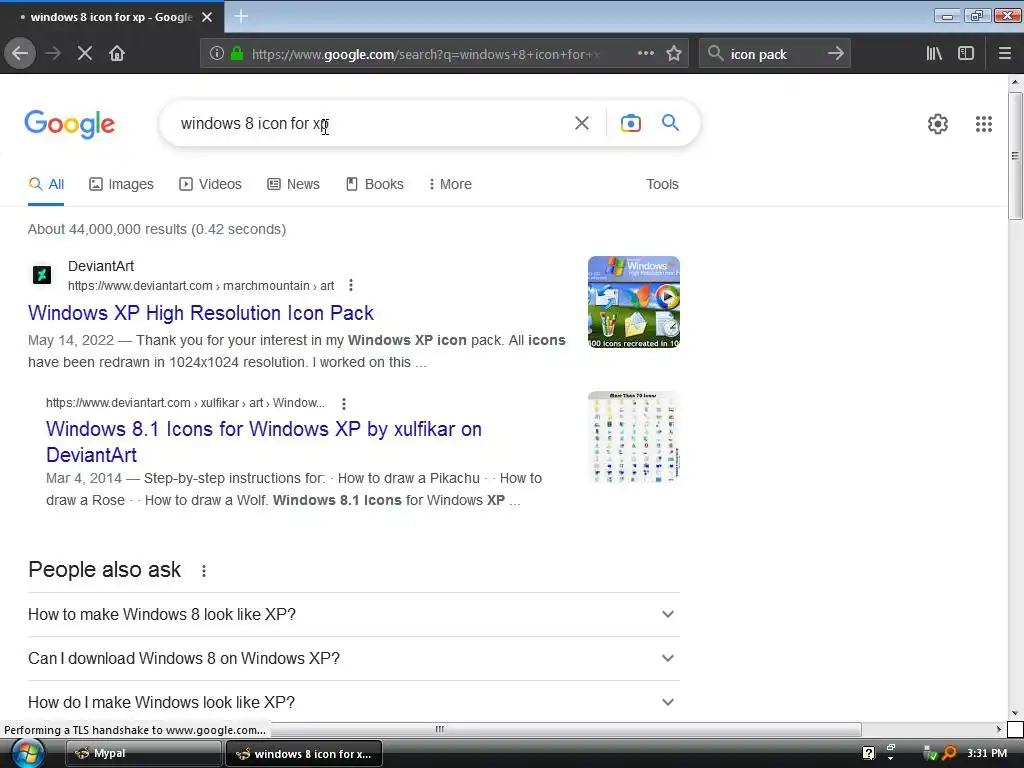Open search Tools
Viewport: 1024px width, 768px height.
click(x=662, y=184)
